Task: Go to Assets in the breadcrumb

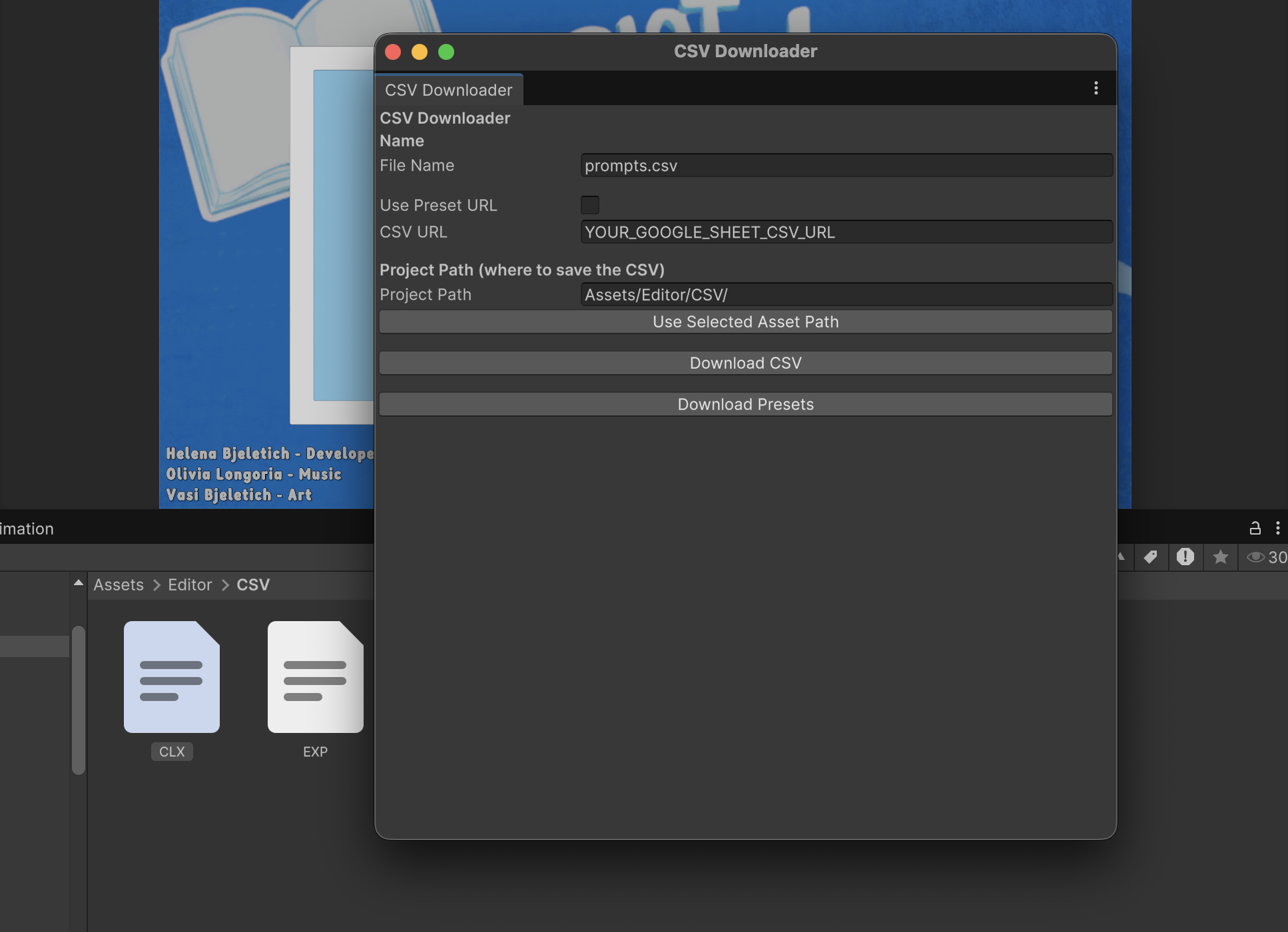Action: click(x=119, y=585)
